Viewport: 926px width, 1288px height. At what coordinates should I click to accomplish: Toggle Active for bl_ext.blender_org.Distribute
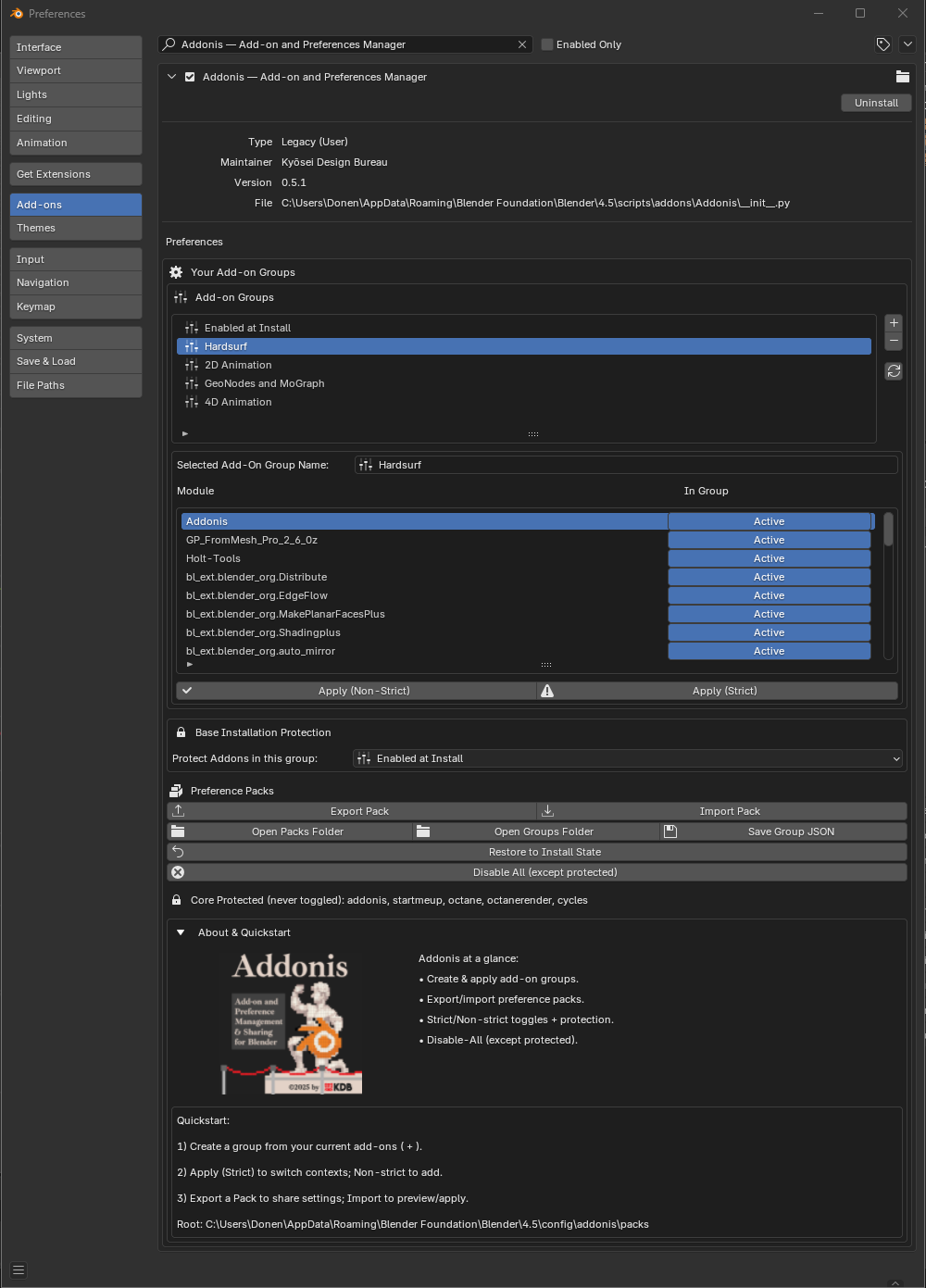[770, 577]
